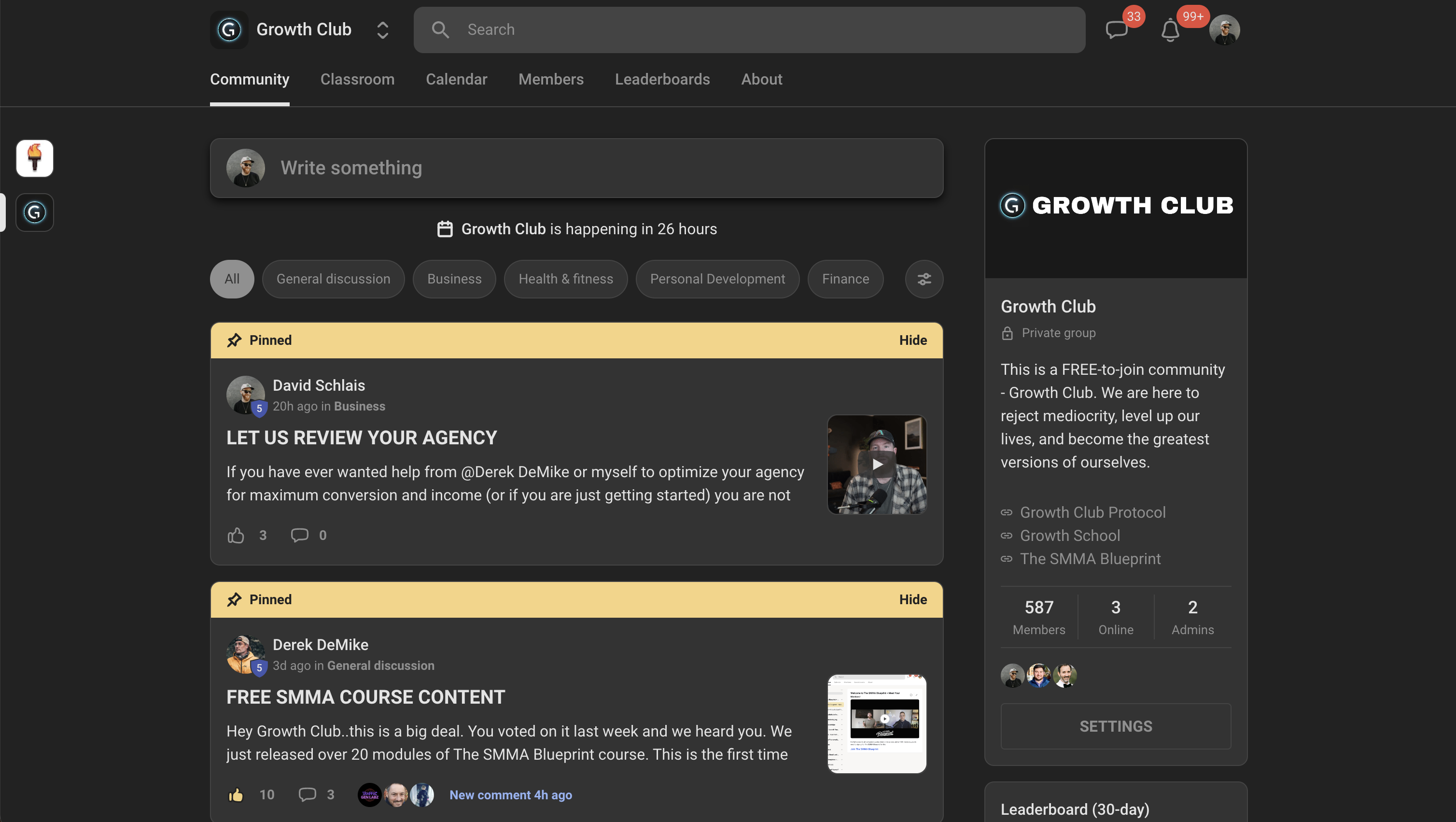Click the SETTINGS button
This screenshot has width=1456, height=822.
(x=1115, y=726)
